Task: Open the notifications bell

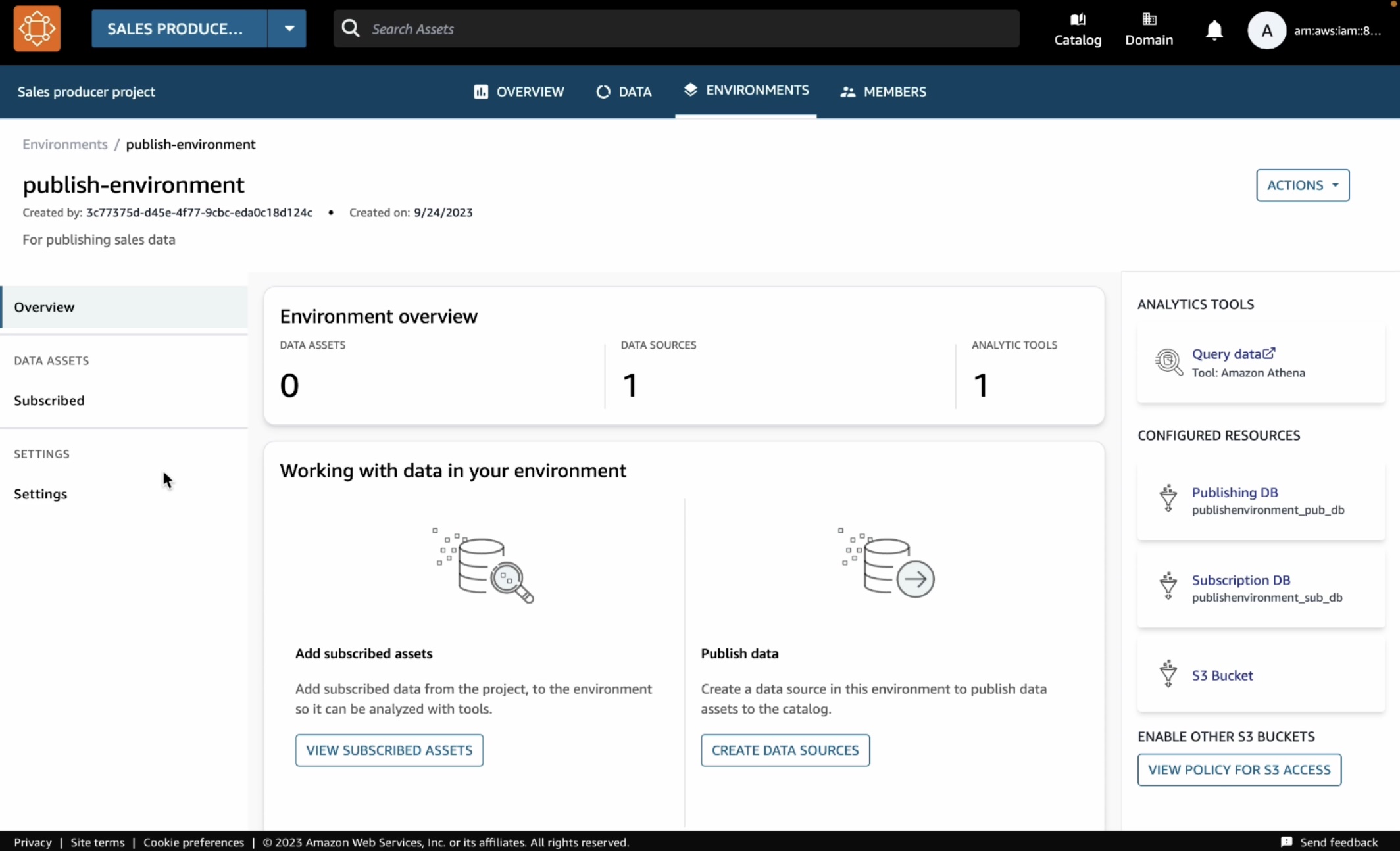Action: (1214, 30)
